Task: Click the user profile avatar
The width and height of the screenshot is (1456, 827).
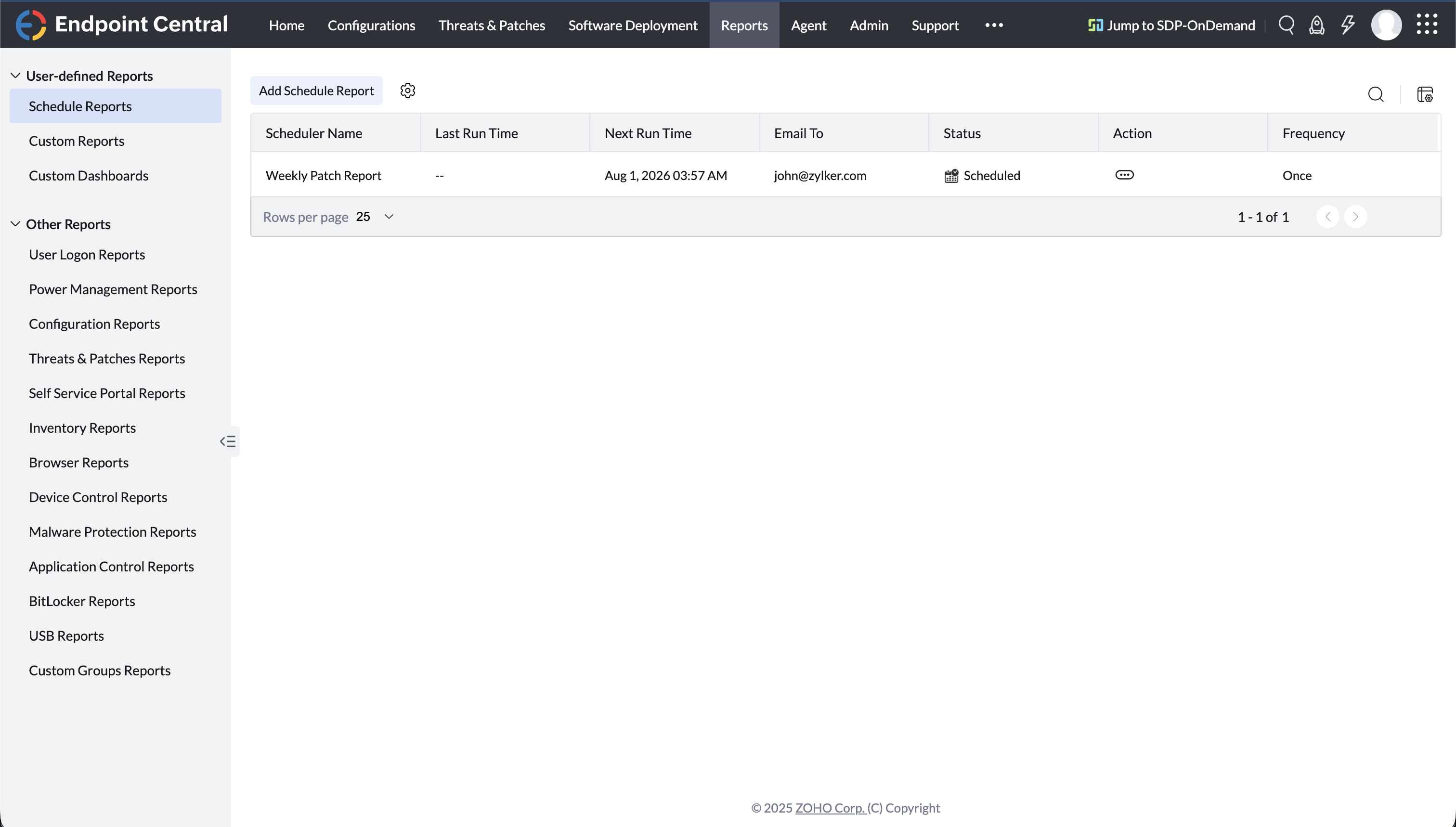Action: pos(1386,25)
